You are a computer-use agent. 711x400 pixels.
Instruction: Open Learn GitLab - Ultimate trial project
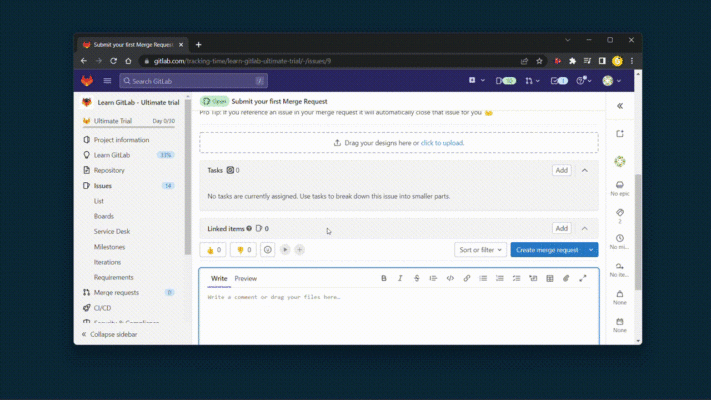[x=131, y=102]
